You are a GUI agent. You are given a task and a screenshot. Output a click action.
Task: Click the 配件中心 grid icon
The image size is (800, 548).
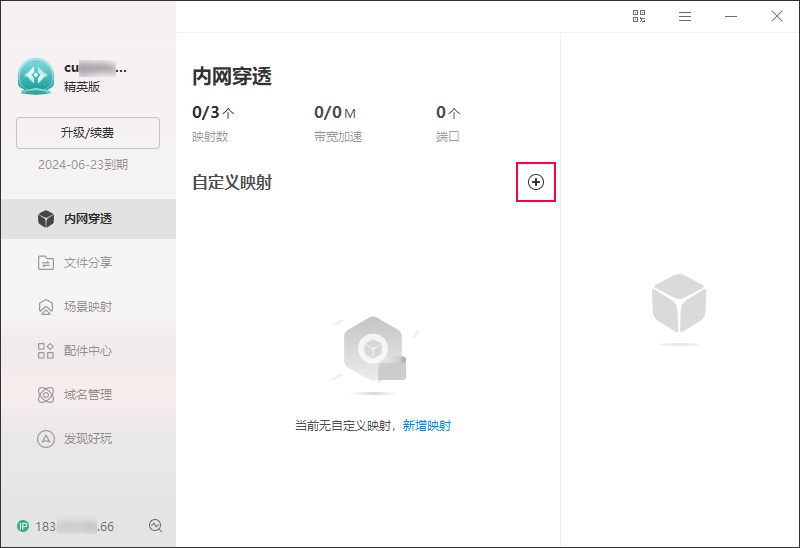[46, 351]
